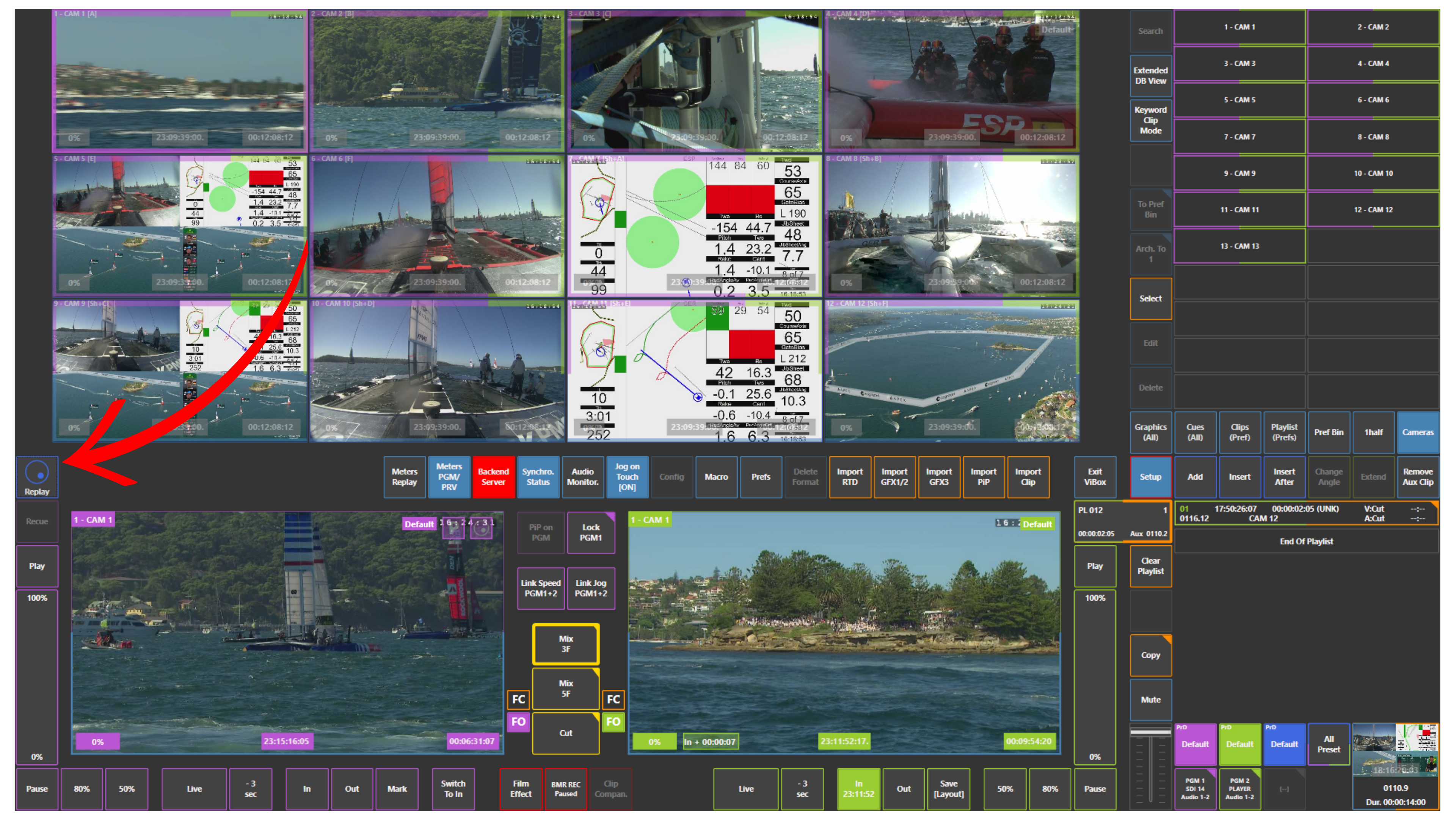1456x819 pixels.
Task: Click BMR REC Paused
Action: pos(566,789)
